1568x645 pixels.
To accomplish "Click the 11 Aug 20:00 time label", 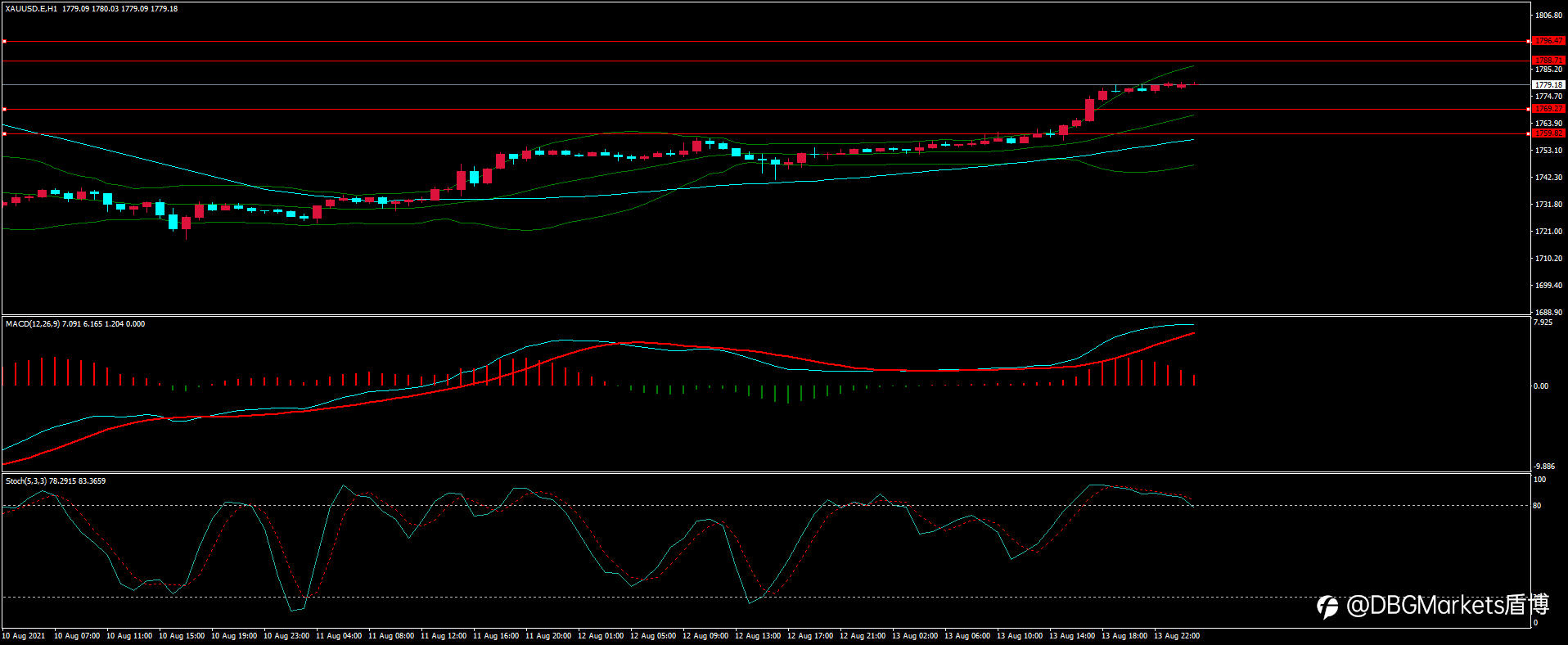I will tap(548, 636).
